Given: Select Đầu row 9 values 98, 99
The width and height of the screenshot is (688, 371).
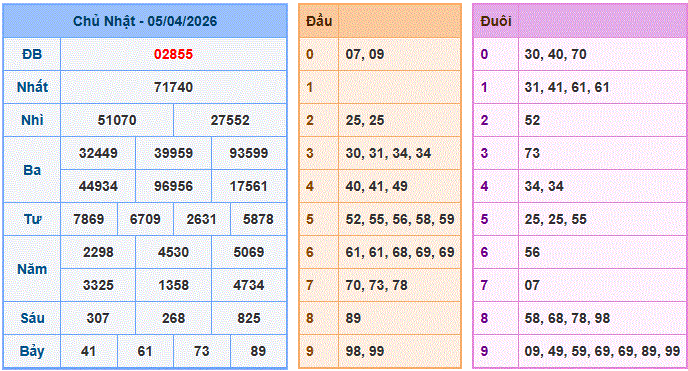Looking at the screenshot, I should [365, 351].
